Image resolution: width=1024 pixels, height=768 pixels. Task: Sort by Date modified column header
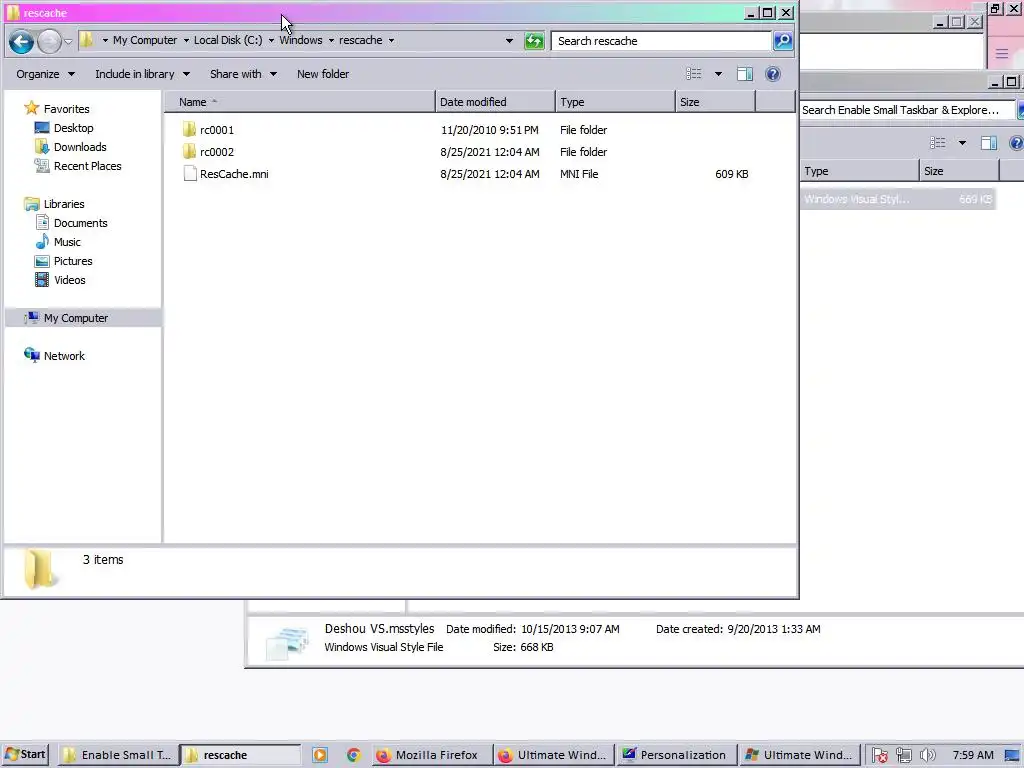coord(495,102)
